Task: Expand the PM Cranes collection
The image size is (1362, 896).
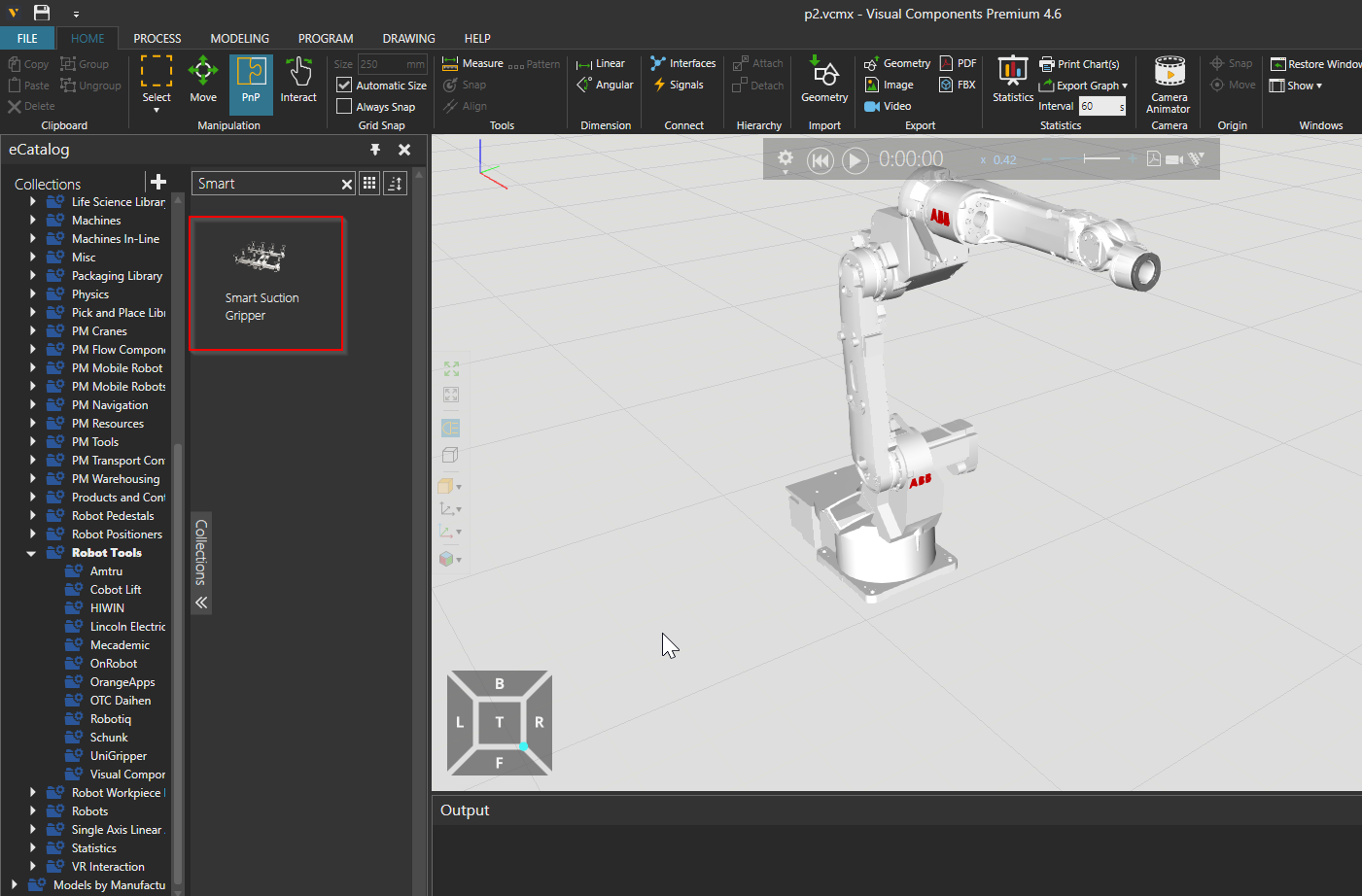Action: click(x=33, y=330)
